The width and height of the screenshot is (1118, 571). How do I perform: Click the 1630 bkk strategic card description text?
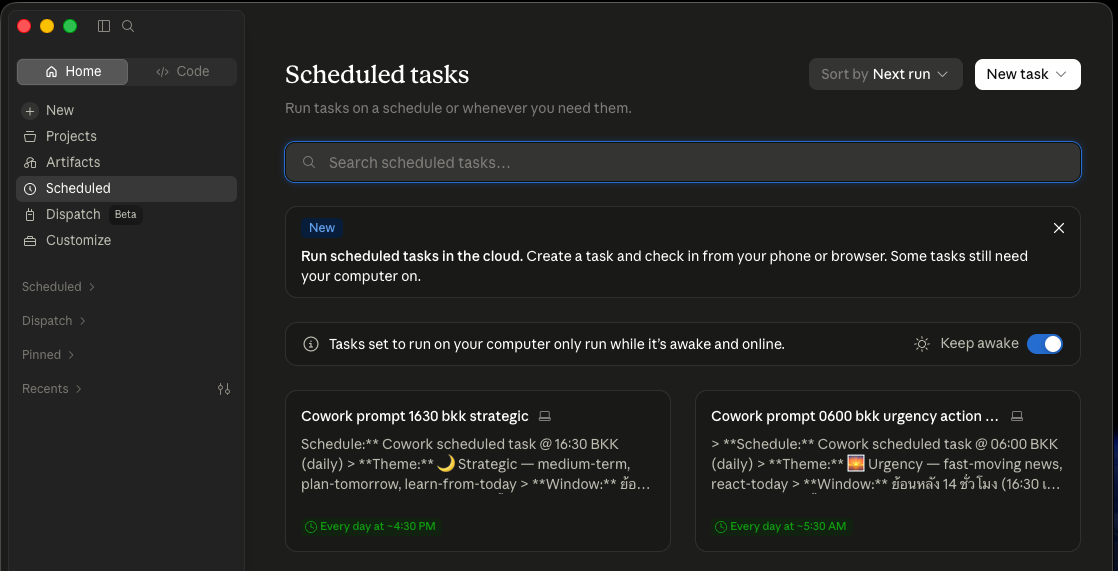pos(476,465)
